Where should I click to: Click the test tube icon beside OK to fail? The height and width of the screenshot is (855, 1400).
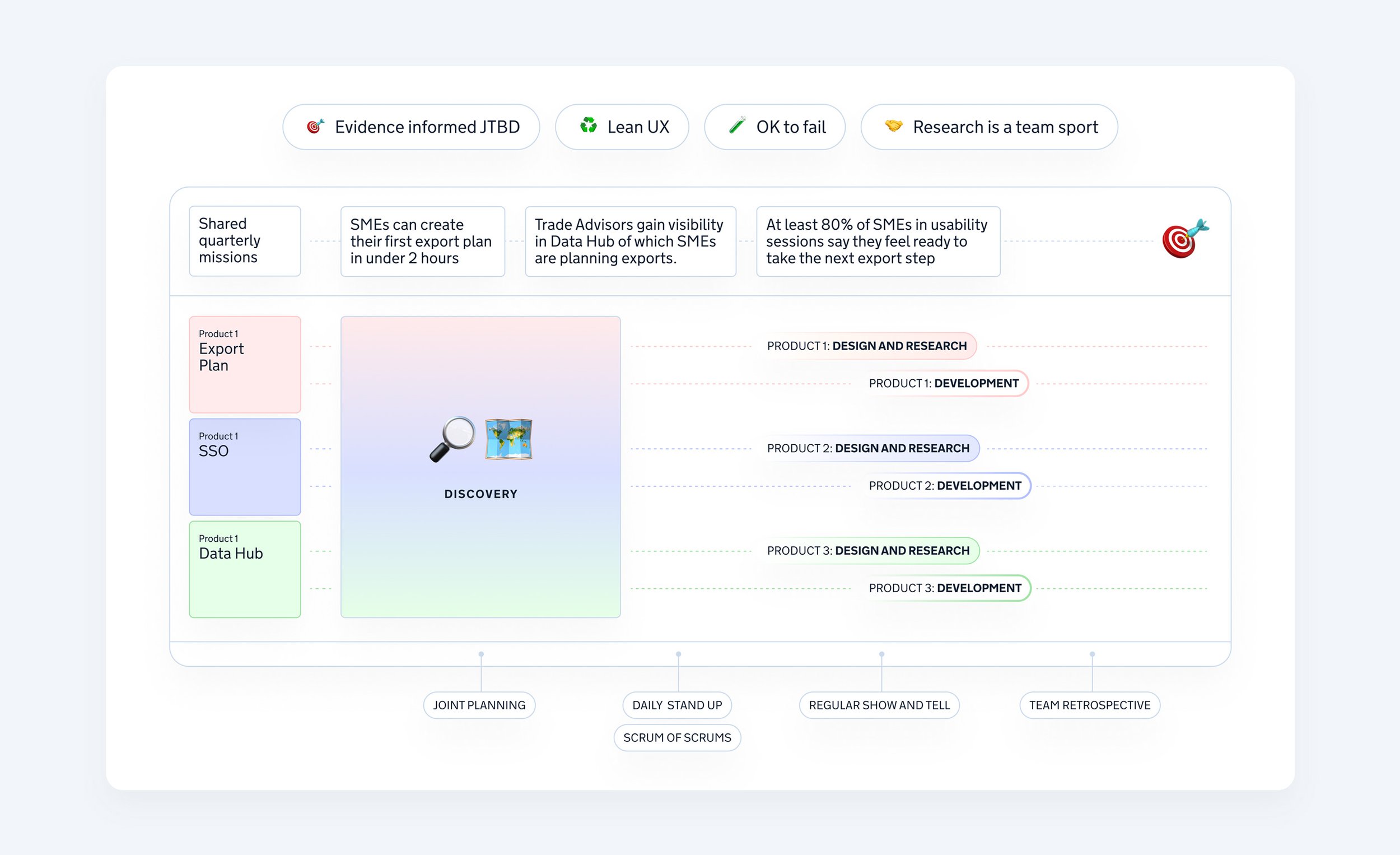tap(737, 125)
